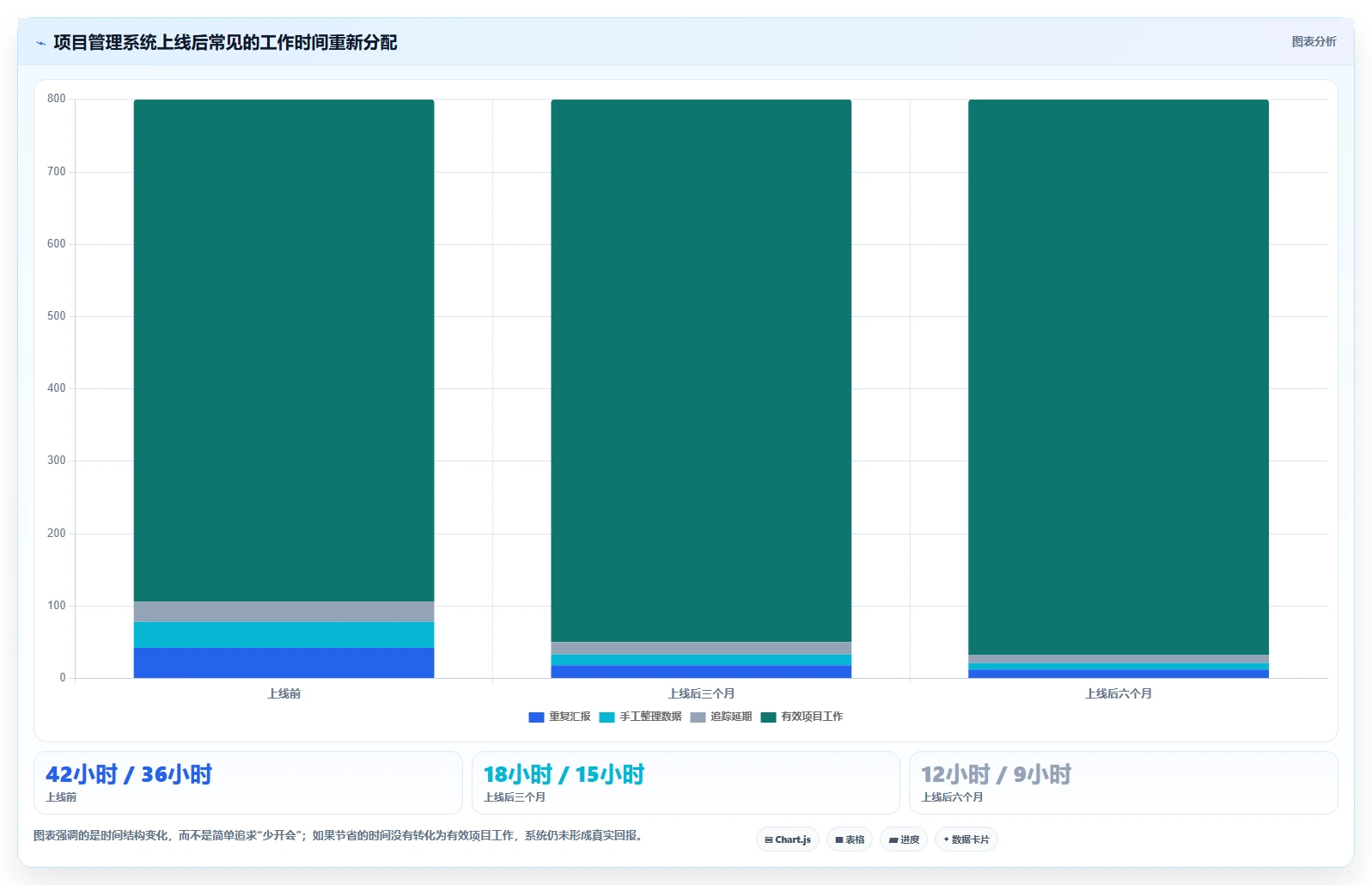1372x885 pixels.
Task: Select the Chart.js pill tag
Action: point(788,839)
